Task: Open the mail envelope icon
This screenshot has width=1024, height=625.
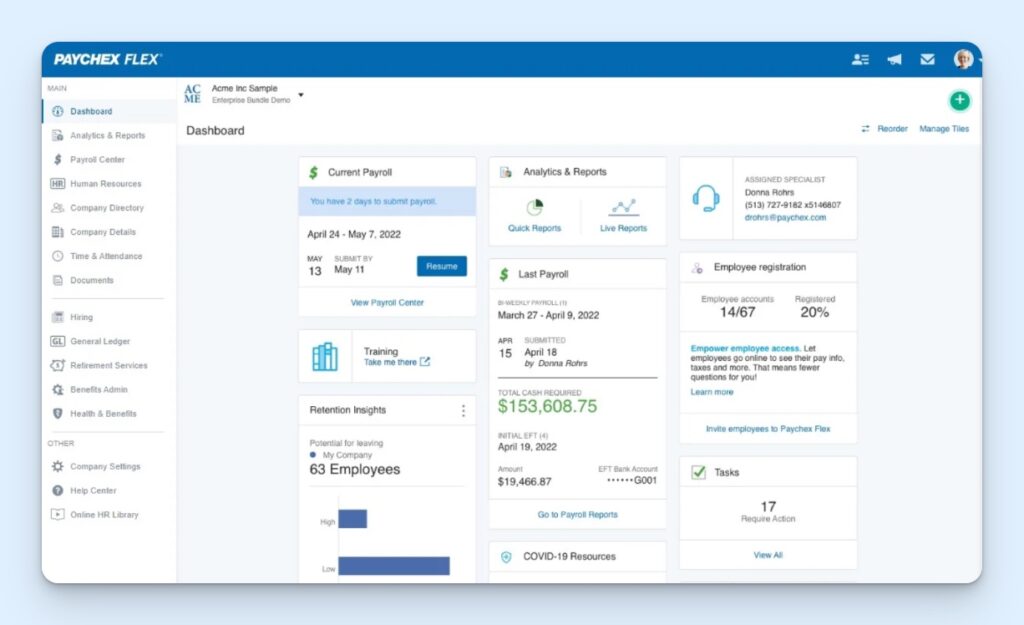Action: tap(927, 59)
